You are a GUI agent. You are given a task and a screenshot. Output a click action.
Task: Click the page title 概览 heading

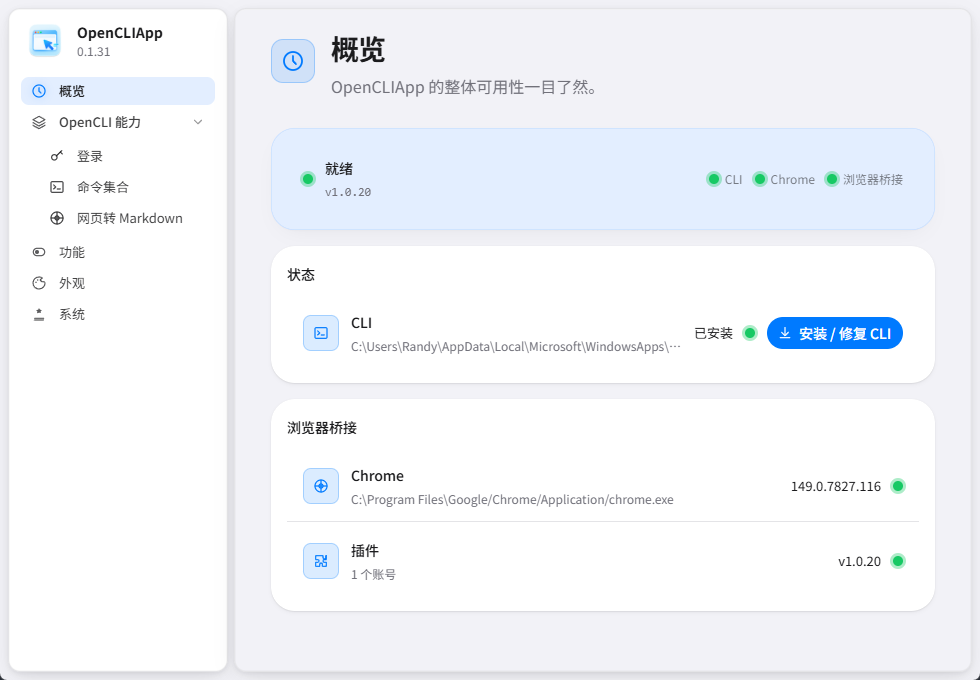pos(358,50)
